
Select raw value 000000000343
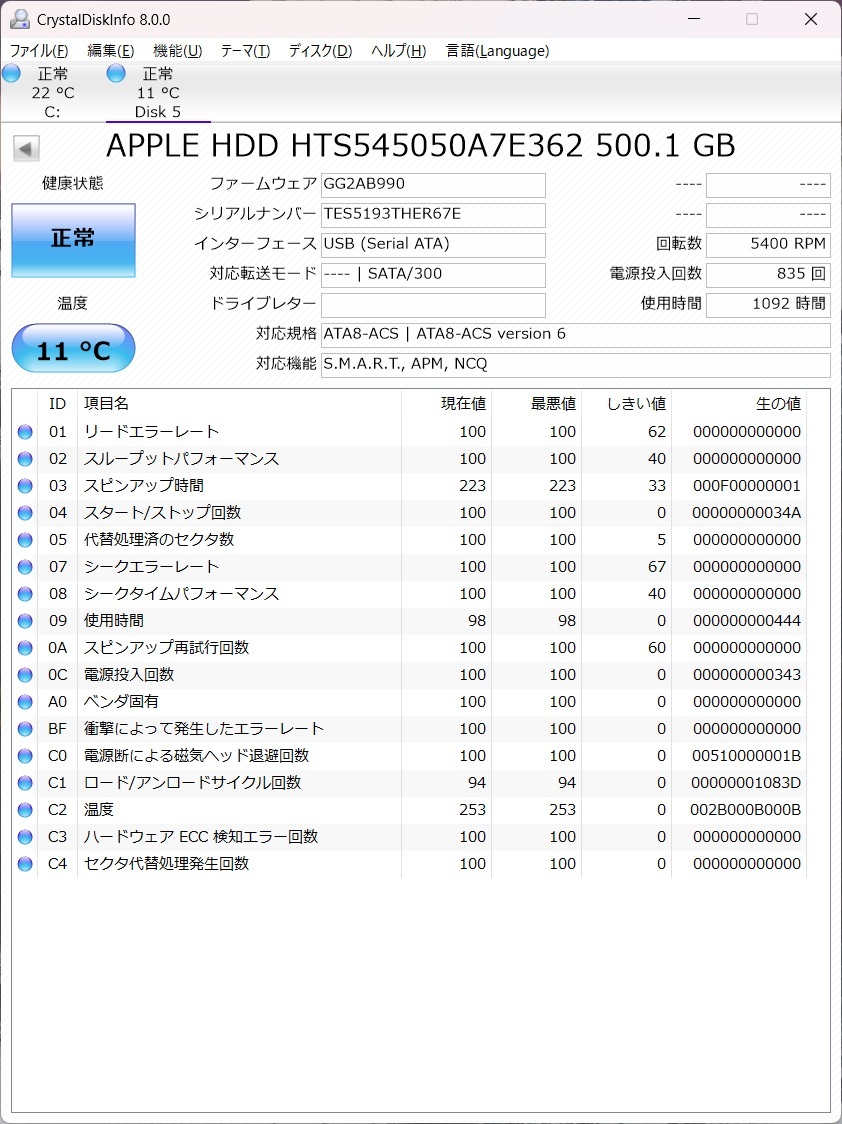tap(747, 675)
